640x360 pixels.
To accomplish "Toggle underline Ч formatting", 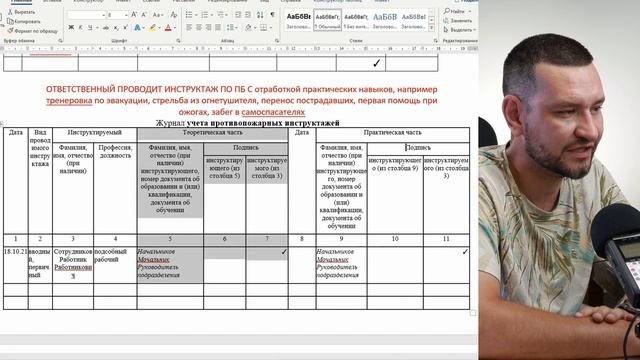I will 90,28.
